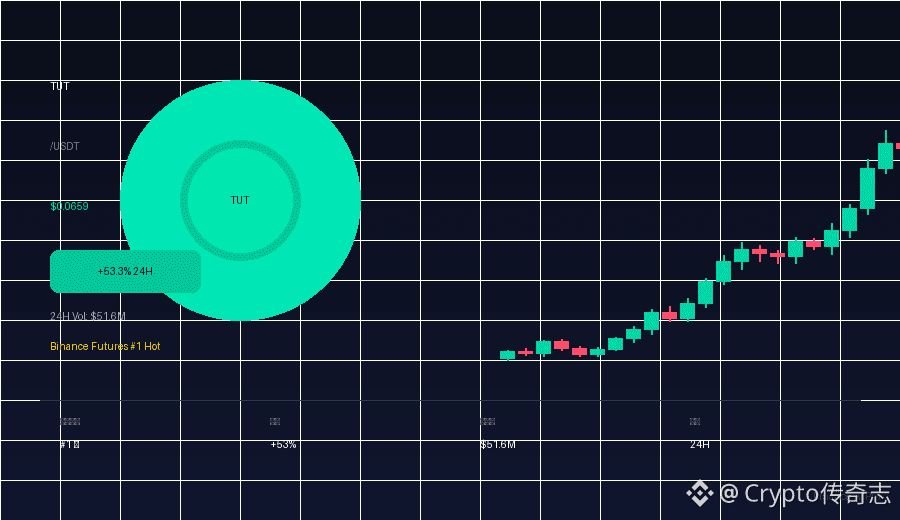Click the tallest green candle on the chart
Image resolution: width=900 pixels, height=520 pixels.
click(x=867, y=188)
